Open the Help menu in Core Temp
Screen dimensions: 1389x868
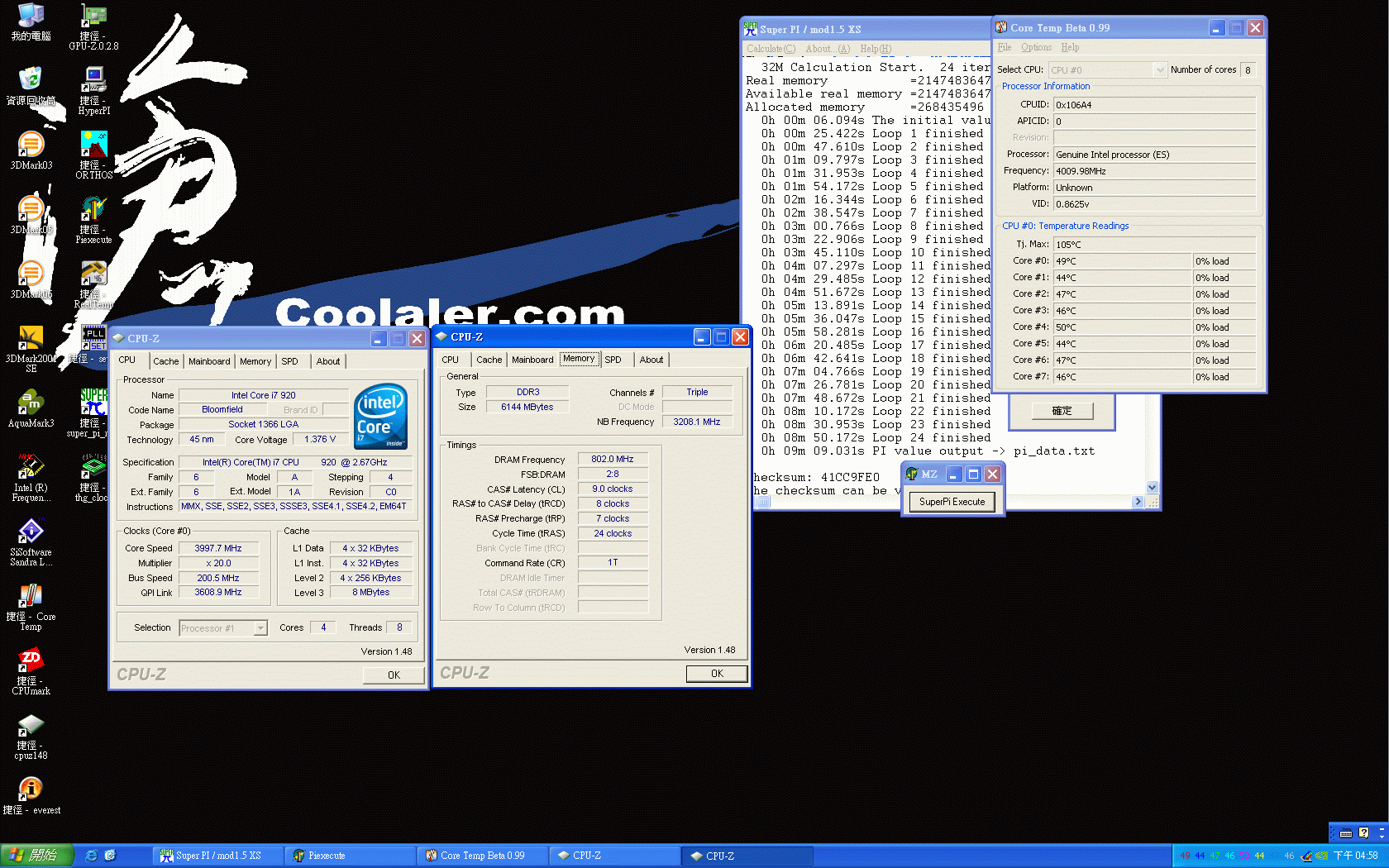coord(1070,47)
